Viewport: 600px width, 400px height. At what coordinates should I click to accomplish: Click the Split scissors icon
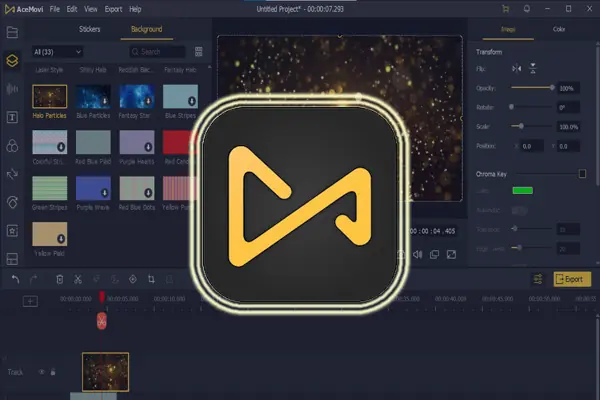pyautogui.click(x=78, y=279)
